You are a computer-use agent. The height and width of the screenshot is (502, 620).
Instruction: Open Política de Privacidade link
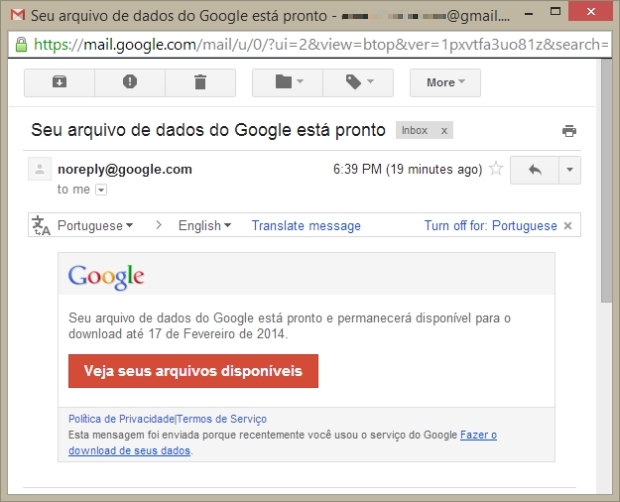[x=121, y=419]
